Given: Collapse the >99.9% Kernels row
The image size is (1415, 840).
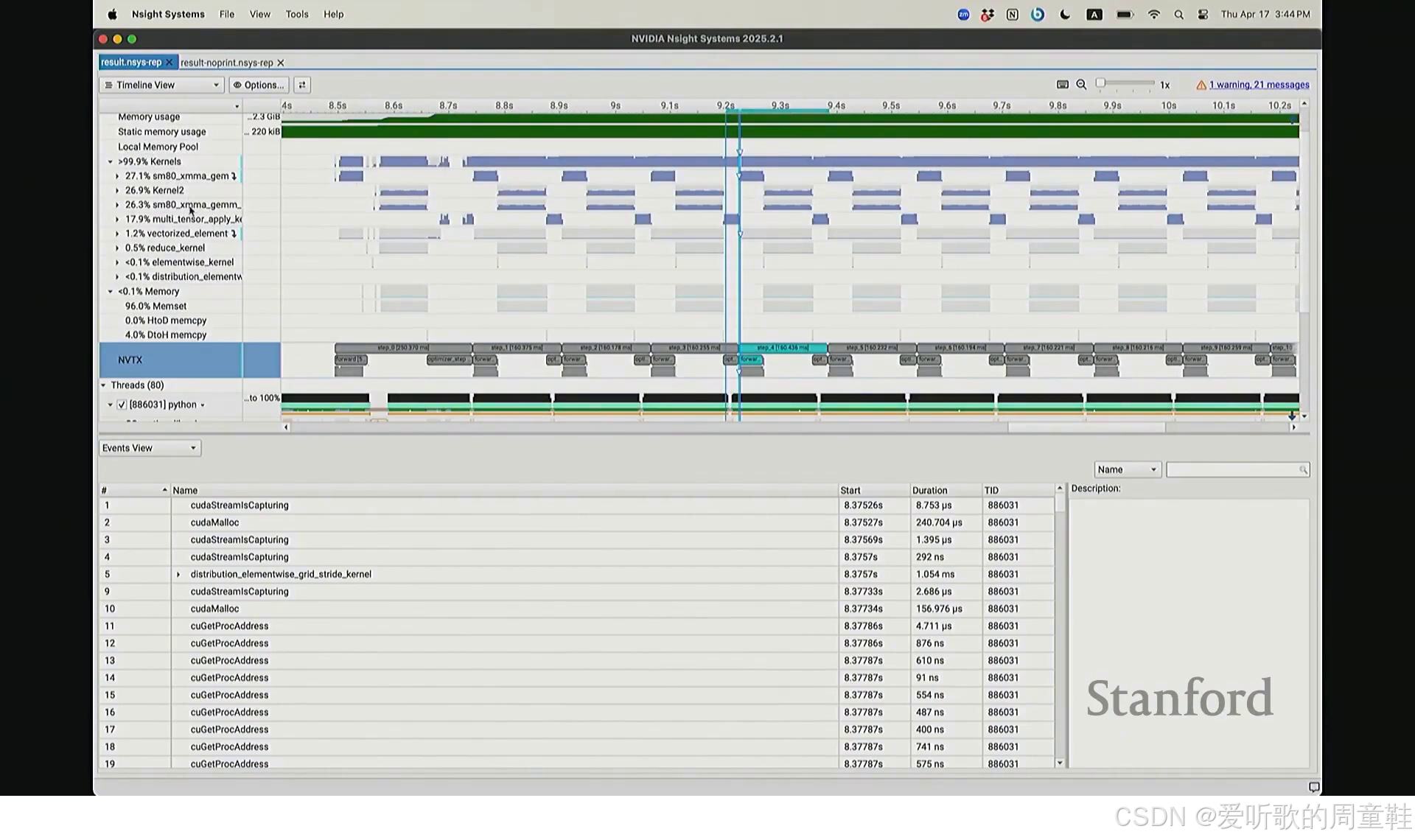Looking at the screenshot, I should (x=111, y=162).
